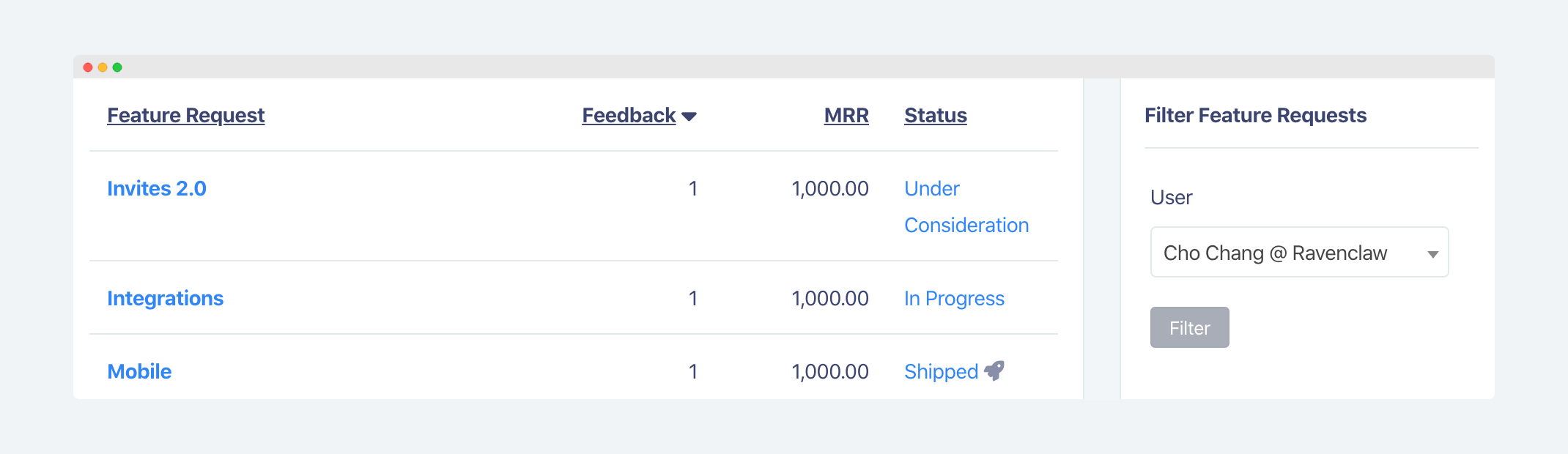Click the green maximize window dot
1568x454 pixels.
tap(117, 67)
